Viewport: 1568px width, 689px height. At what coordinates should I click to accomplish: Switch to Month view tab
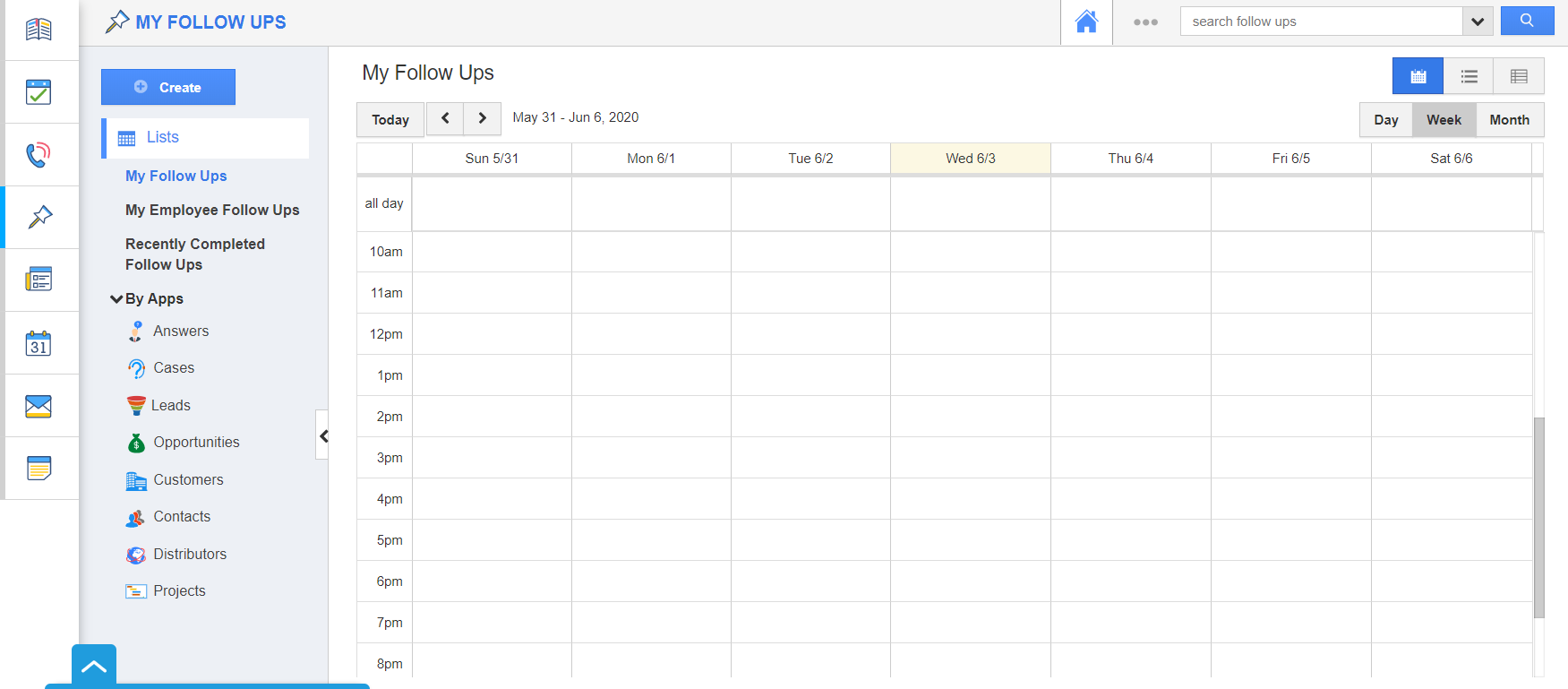click(1509, 120)
